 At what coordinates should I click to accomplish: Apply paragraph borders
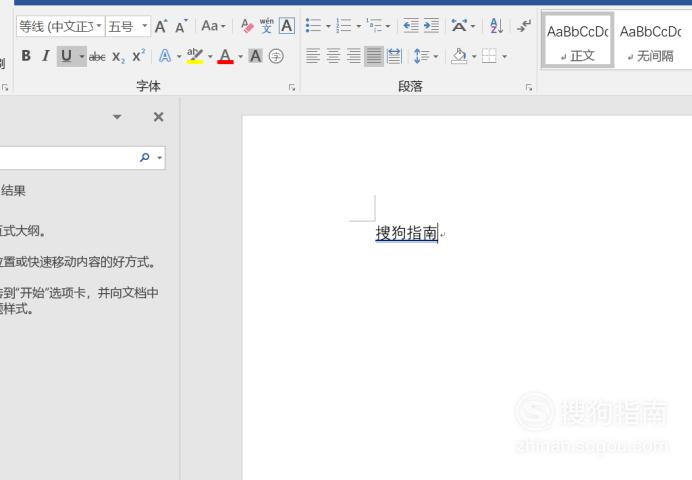point(489,56)
